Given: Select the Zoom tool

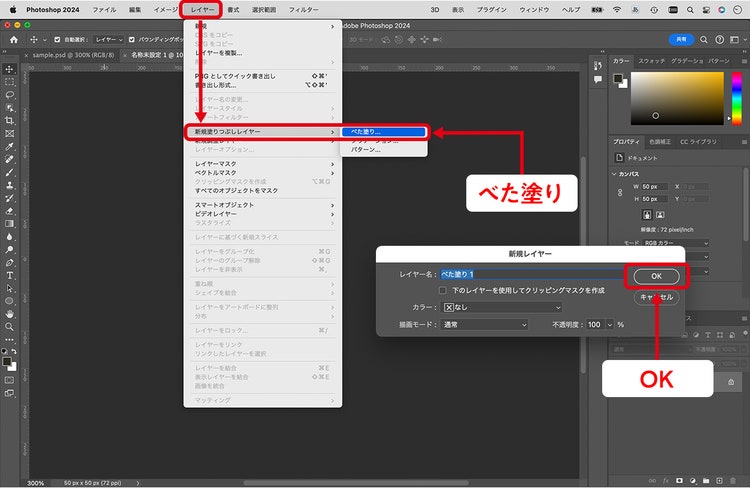Looking at the screenshot, I should pos(9,327).
